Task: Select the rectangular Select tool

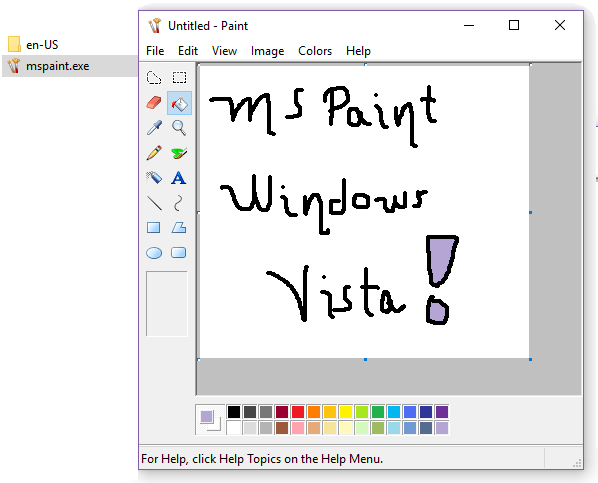Action: (179, 78)
